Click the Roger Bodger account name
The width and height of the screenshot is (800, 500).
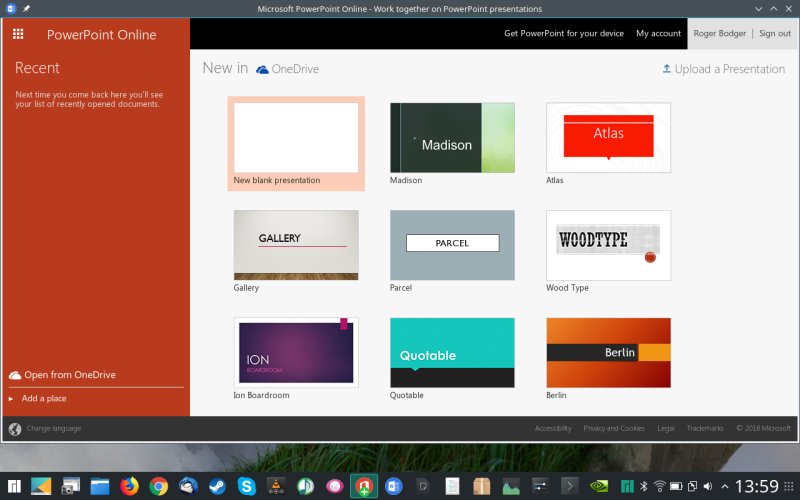(720, 34)
